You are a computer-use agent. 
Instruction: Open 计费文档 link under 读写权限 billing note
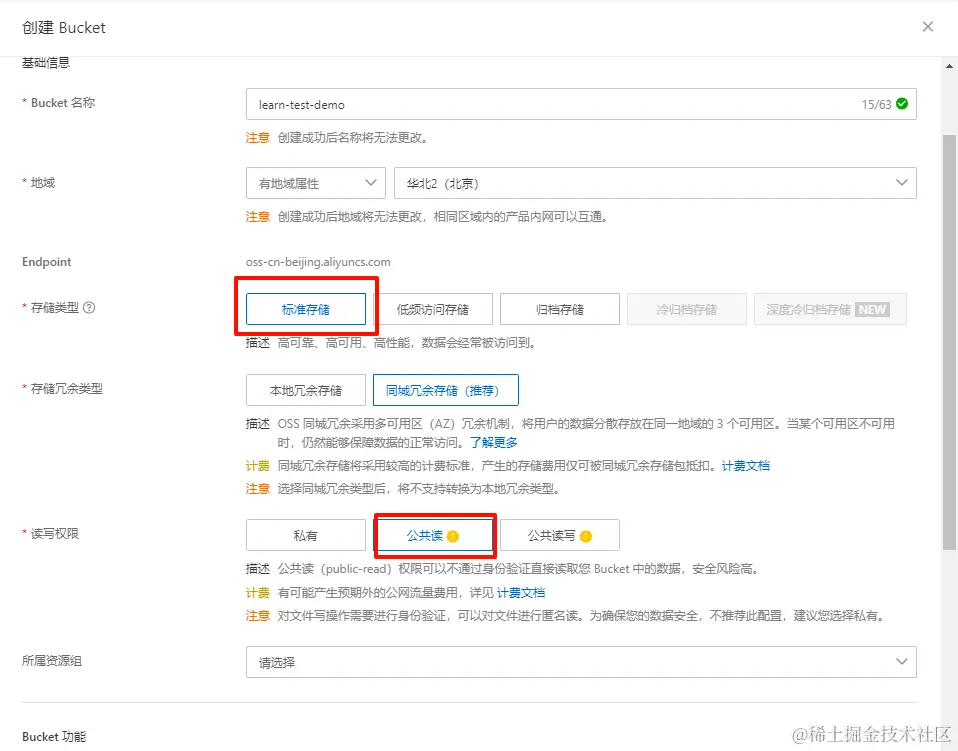click(x=521, y=593)
